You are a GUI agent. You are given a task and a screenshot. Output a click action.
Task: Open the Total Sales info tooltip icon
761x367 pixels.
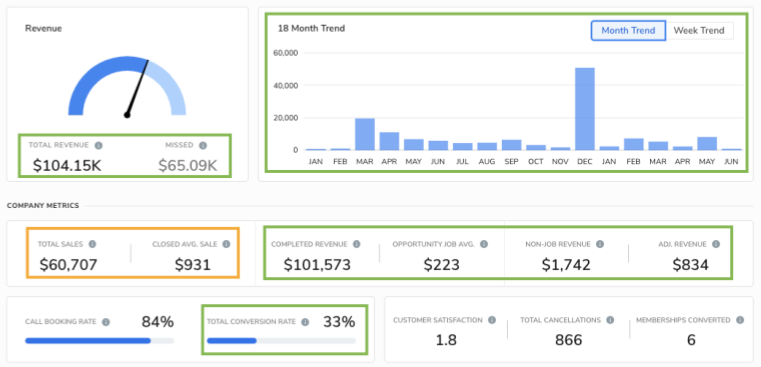tap(92, 244)
